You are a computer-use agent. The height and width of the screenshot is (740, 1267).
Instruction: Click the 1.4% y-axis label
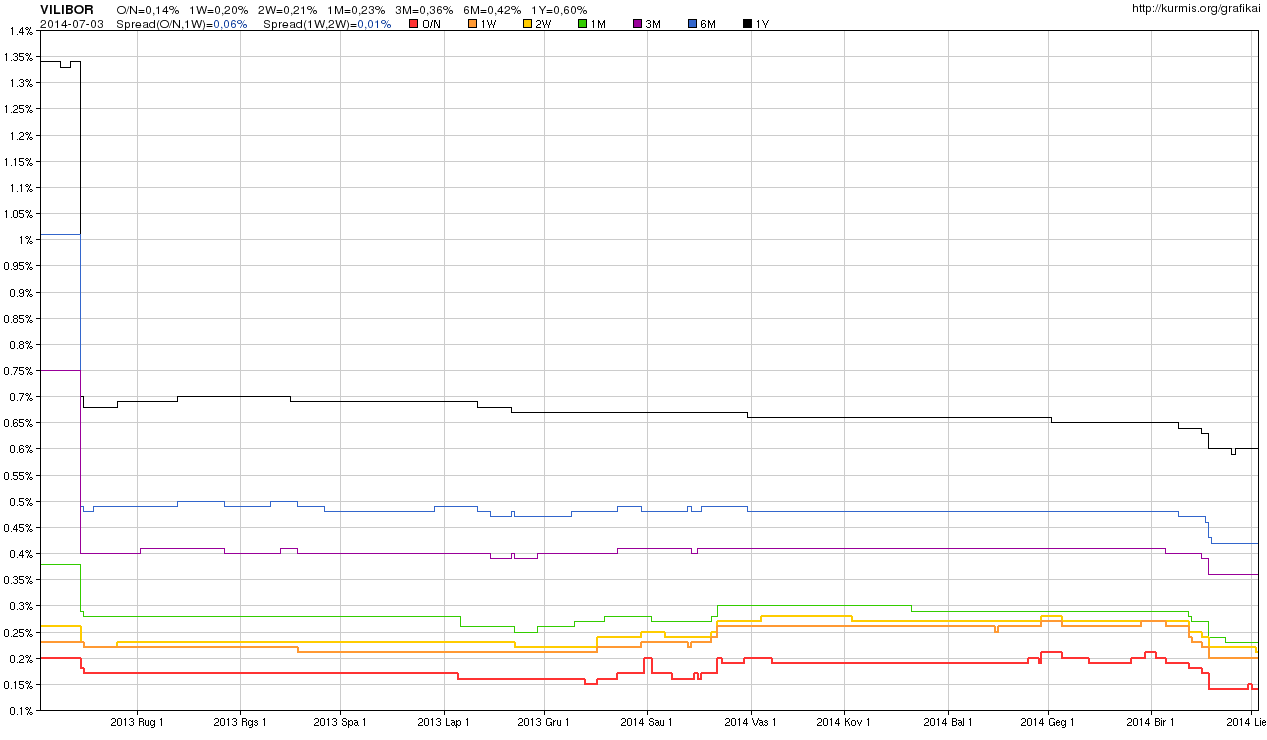[21, 31]
